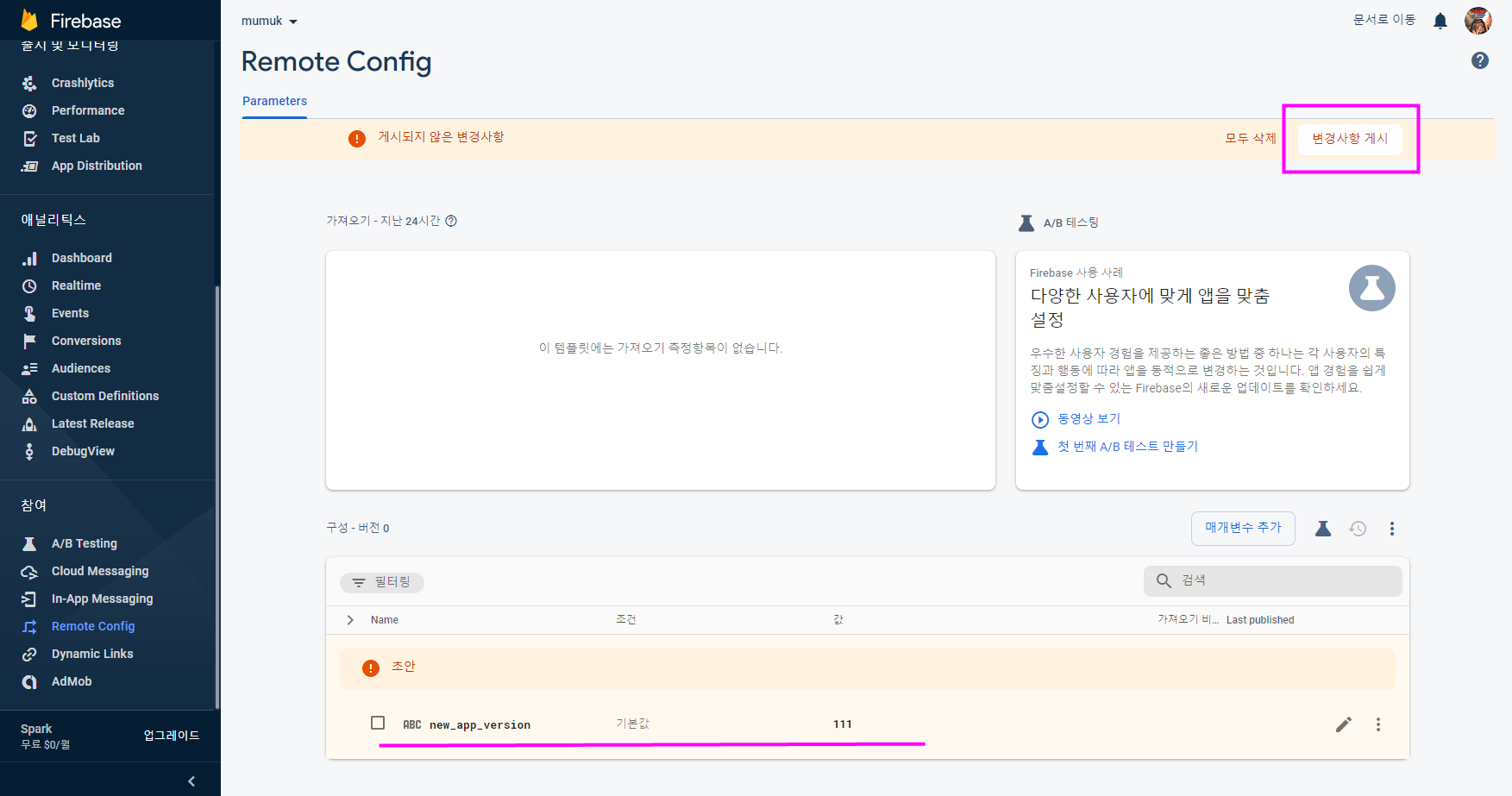Screen dimensions: 1512x796
Task: Click the Latest Release icon
Action: [29, 423]
